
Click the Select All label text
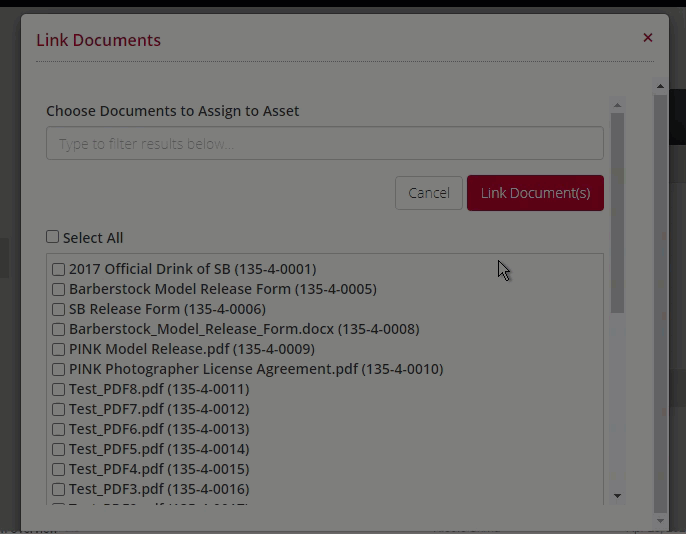point(93,238)
